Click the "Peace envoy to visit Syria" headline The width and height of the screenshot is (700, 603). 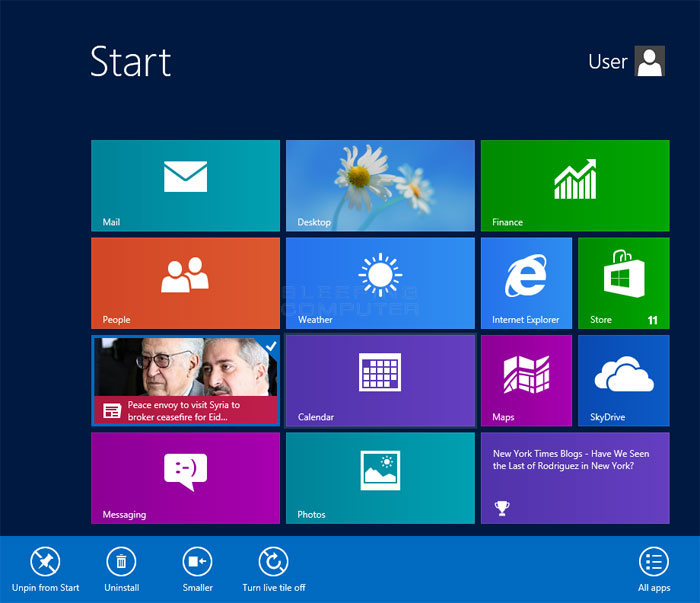click(x=184, y=411)
